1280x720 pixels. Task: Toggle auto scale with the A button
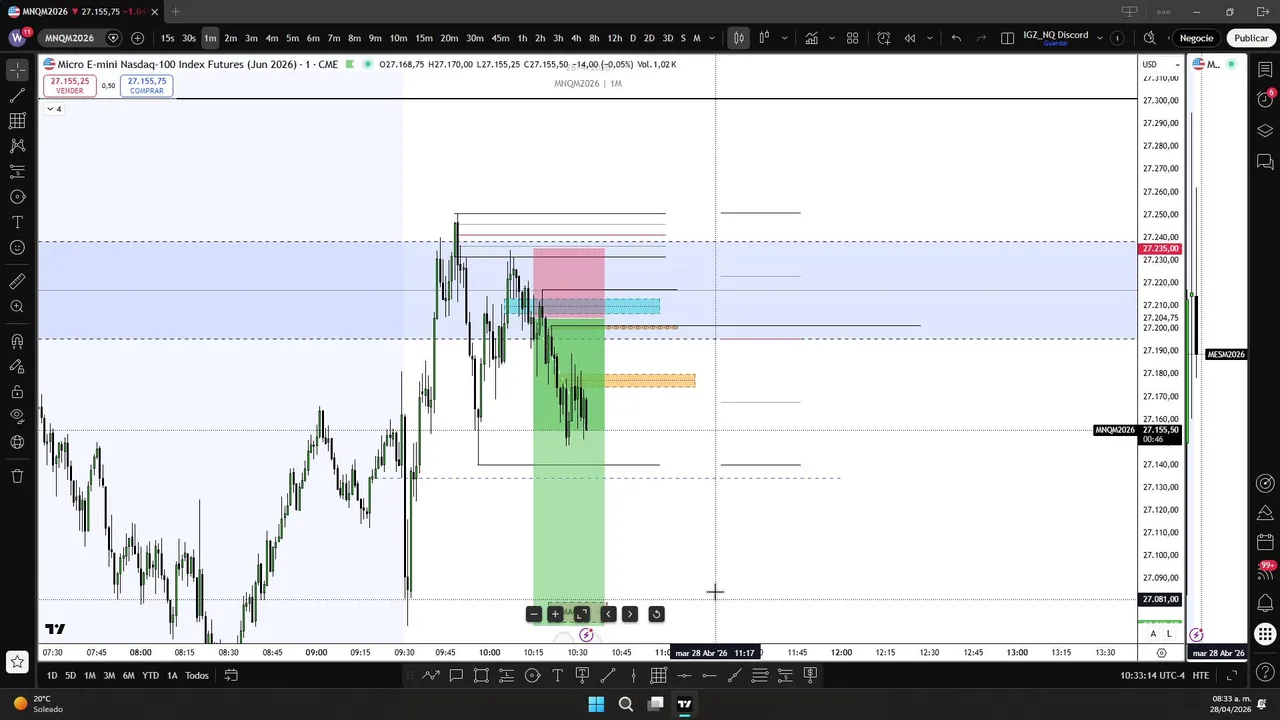[1153, 634]
